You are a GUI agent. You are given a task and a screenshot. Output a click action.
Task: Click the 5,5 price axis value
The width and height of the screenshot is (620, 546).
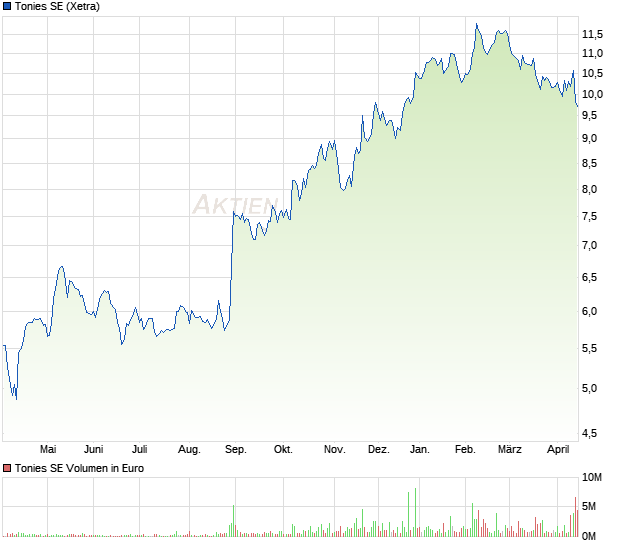coord(590,348)
